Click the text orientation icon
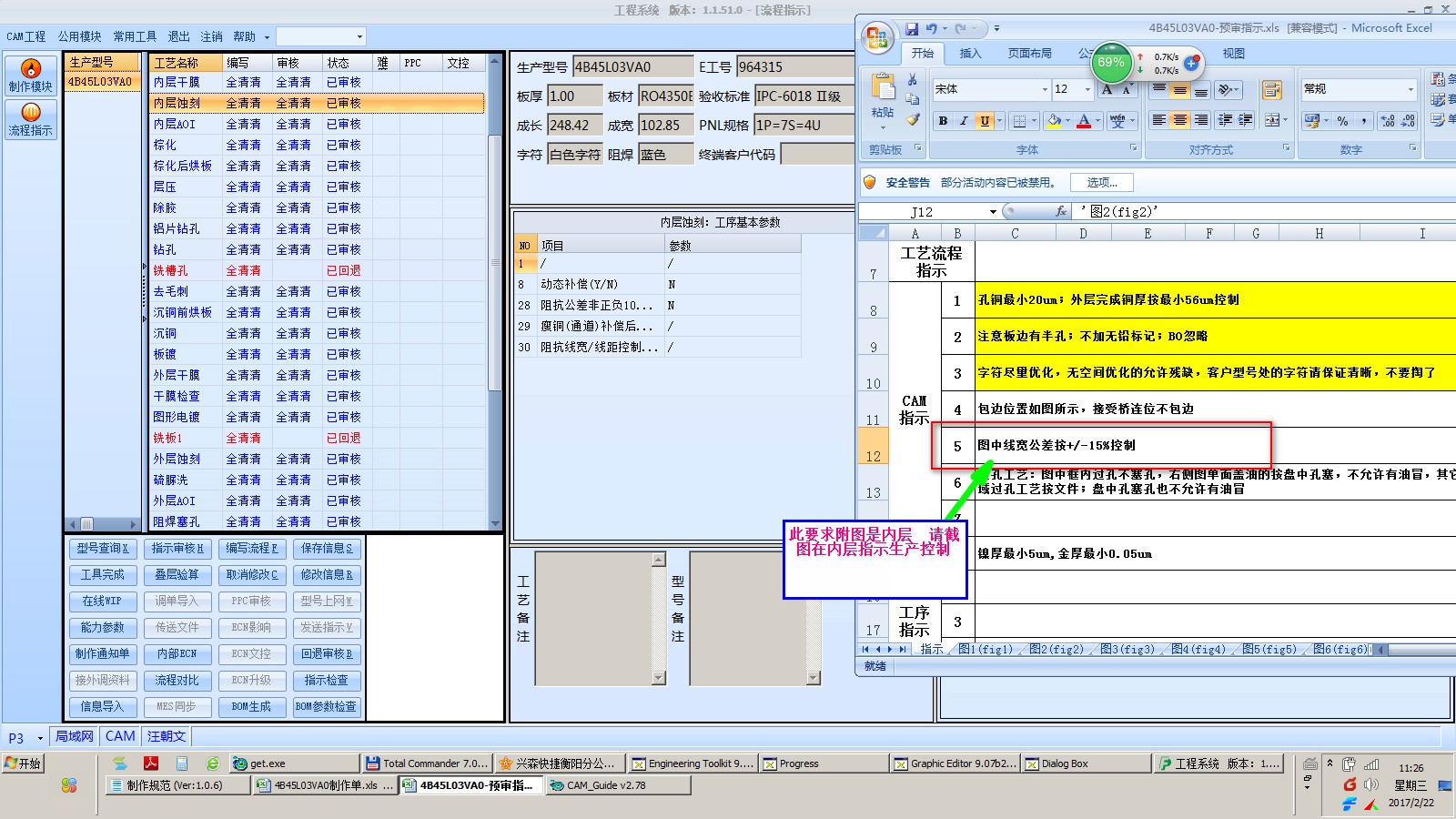Viewport: 1456px width, 819px height. 1226,90
